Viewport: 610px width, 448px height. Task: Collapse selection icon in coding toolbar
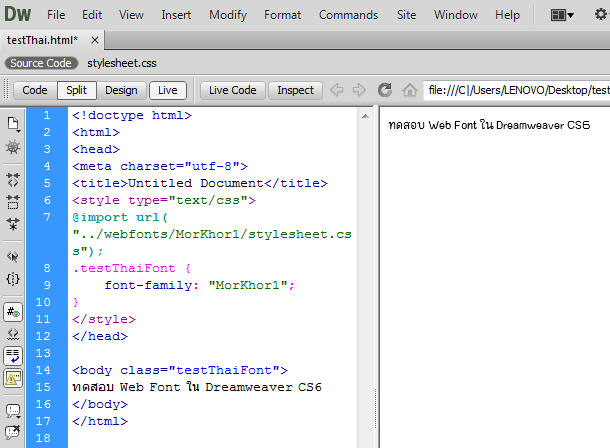[13, 202]
